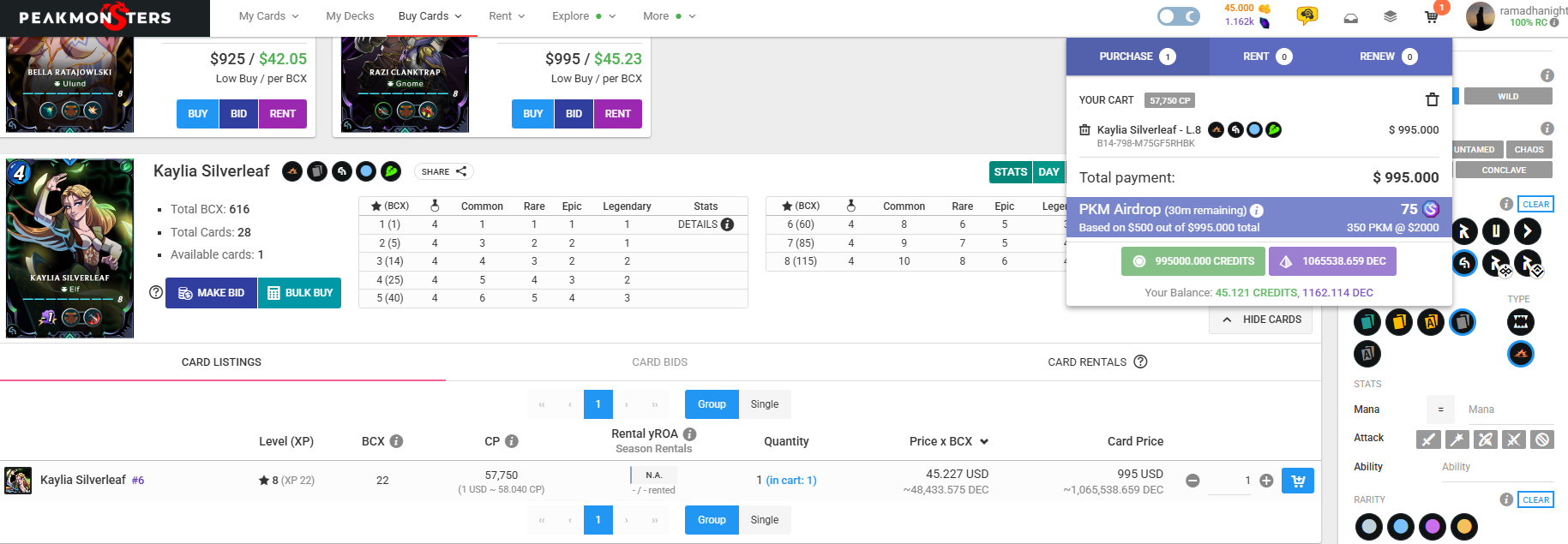Show CP column info icon
Image resolution: width=1568 pixels, height=544 pixels.
point(512,441)
